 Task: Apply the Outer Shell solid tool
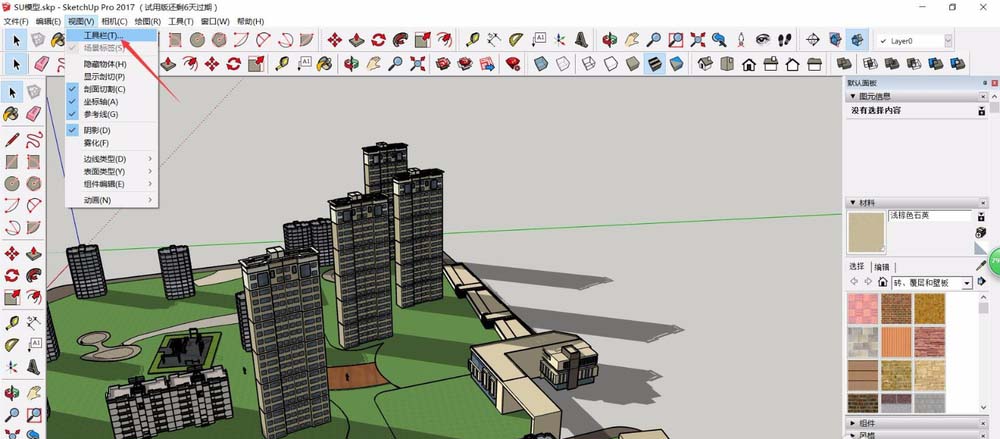point(844,64)
